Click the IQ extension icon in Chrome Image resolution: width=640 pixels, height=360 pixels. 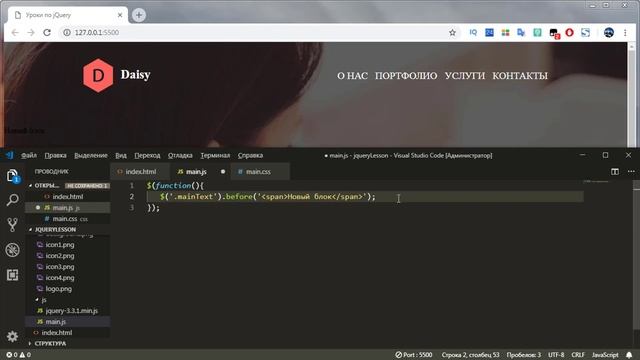pyautogui.click(x=473, y=33)
